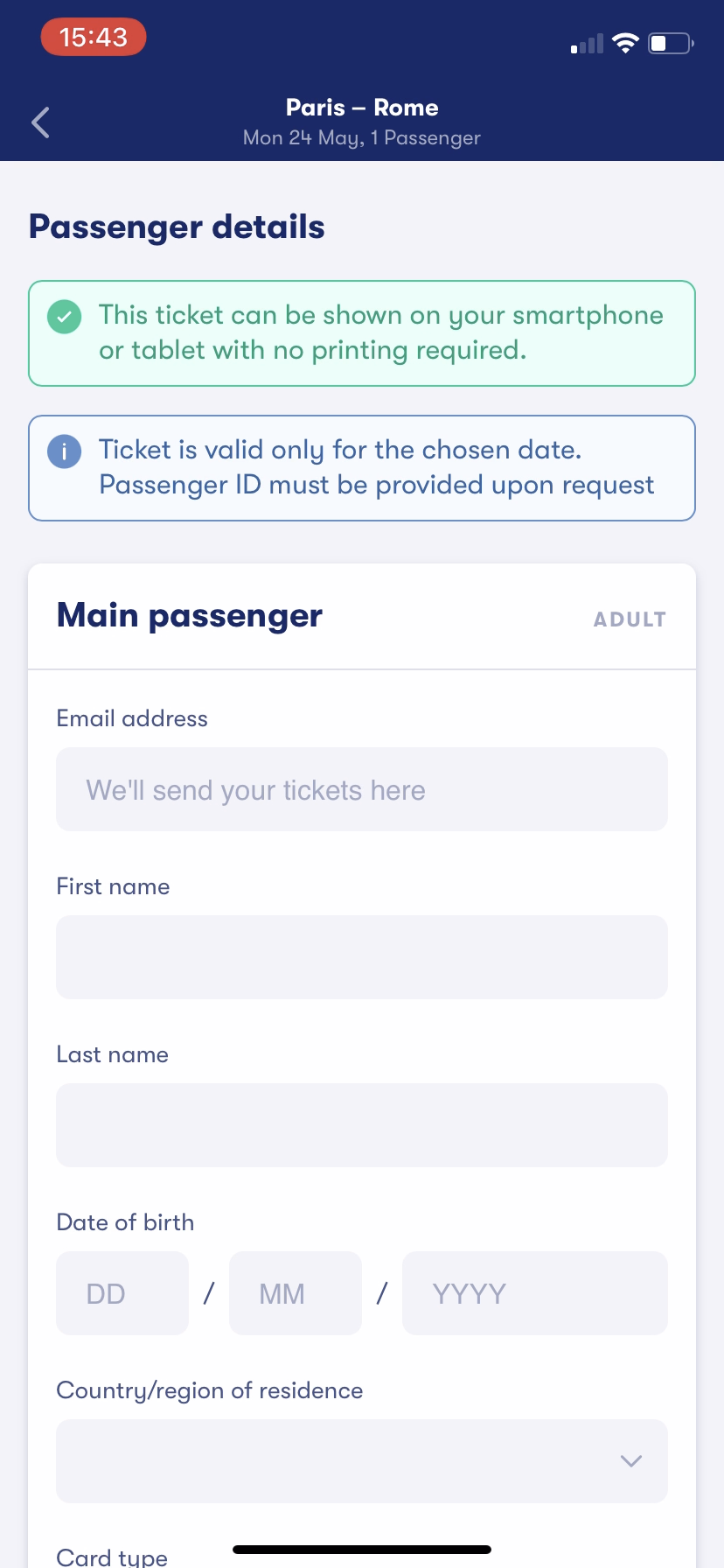Focus the Email address field
The image size is (724, 1568).
362,789
